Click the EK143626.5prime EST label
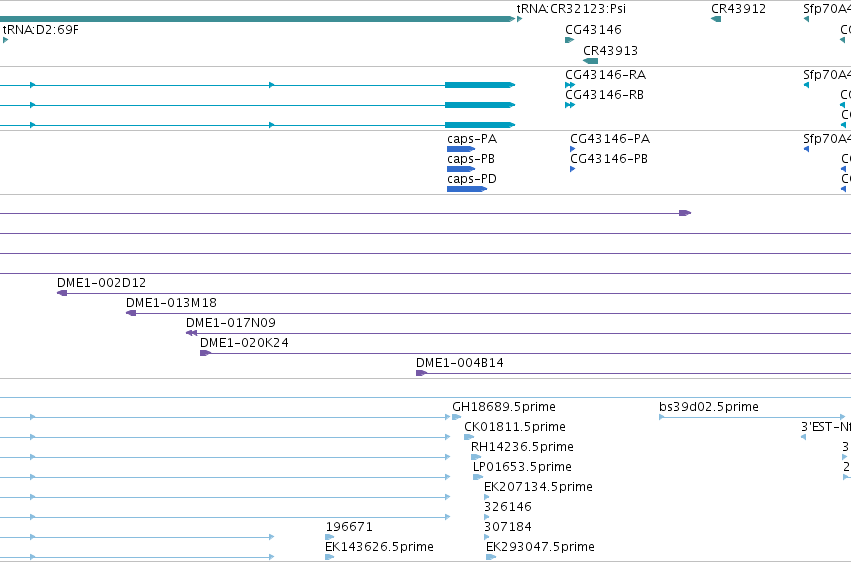Image resolution: width=851 pixels, height=562 pixels. point(379,547)
